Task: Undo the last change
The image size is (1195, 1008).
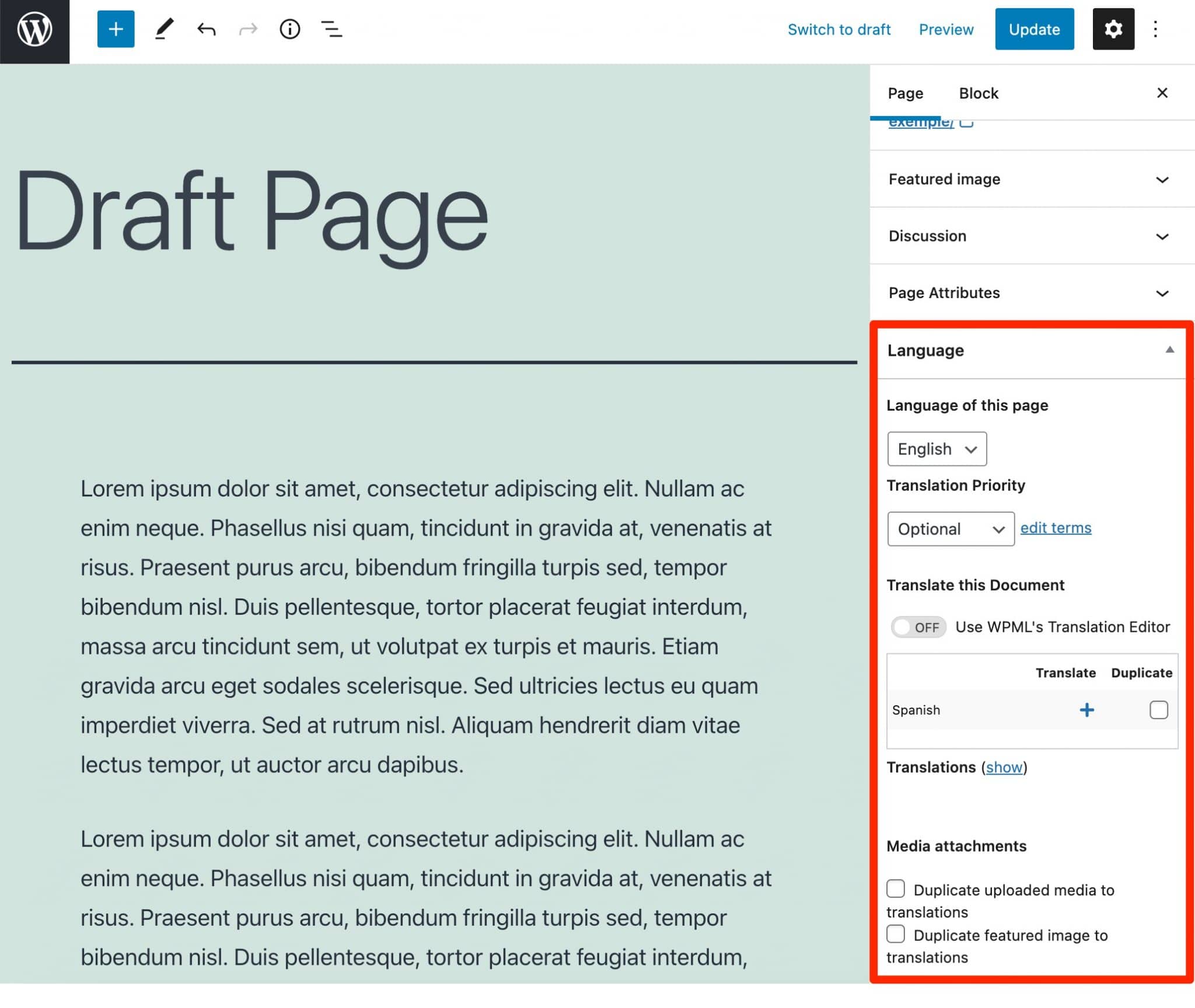Action: 207,29
